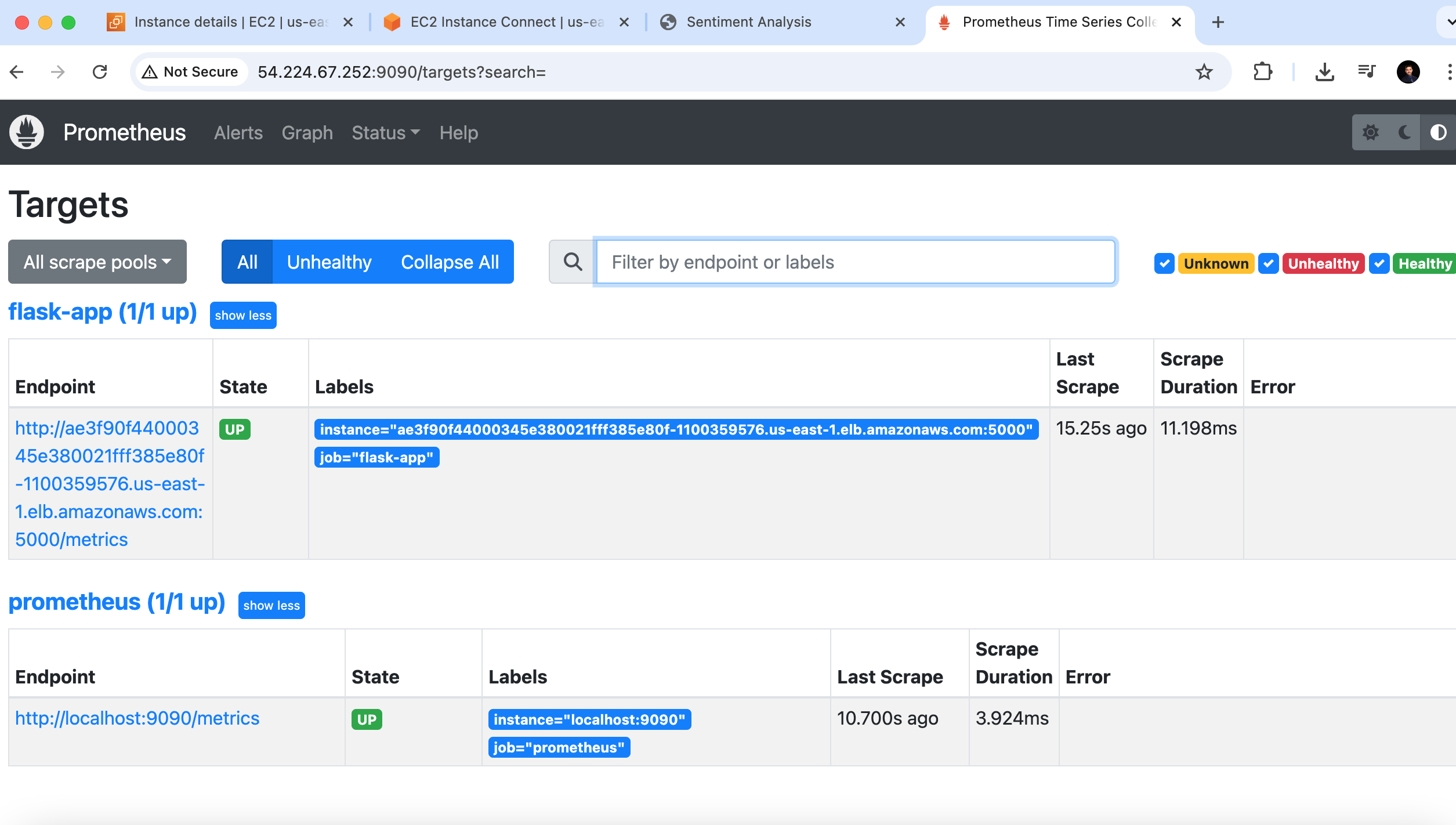This screenshot has width=1456, height=825.
Task: Collapse flask-app pool via show less
Action: (x=243, y=315)
